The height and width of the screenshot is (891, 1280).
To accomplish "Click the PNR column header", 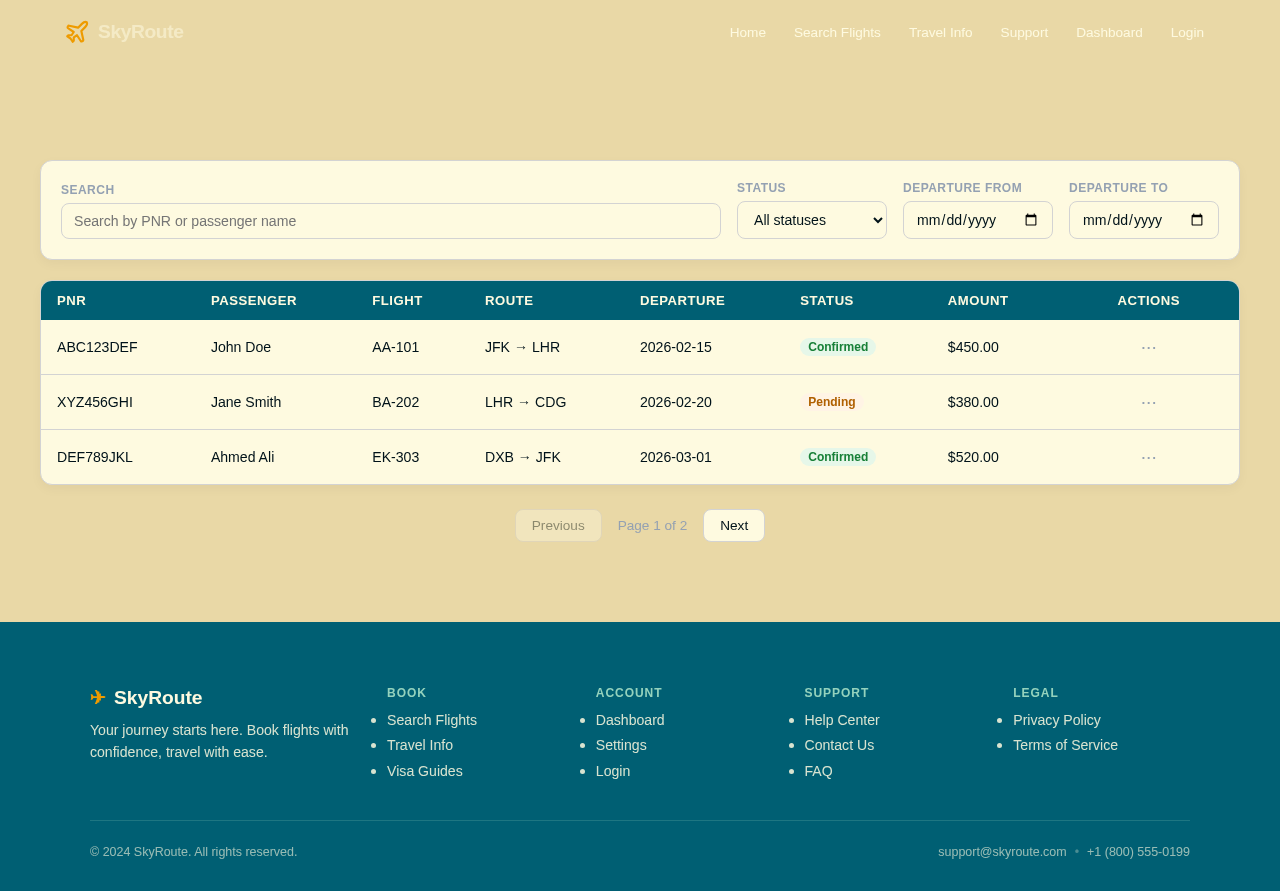I will [72, 300].
